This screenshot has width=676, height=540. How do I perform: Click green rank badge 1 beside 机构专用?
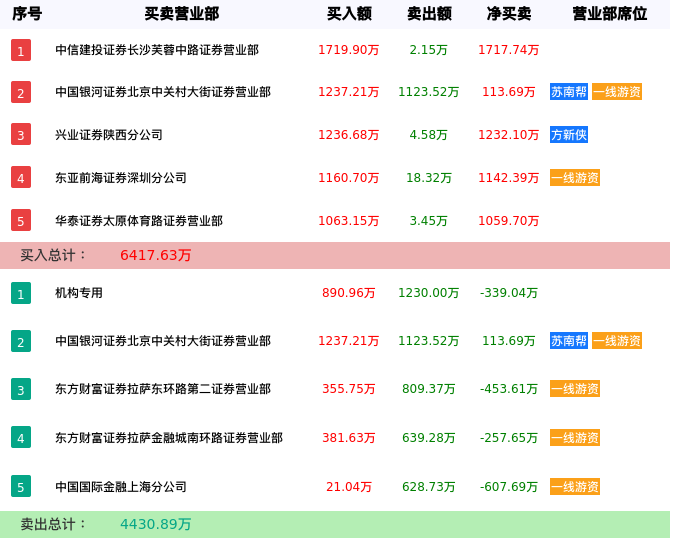click(21, 293)
